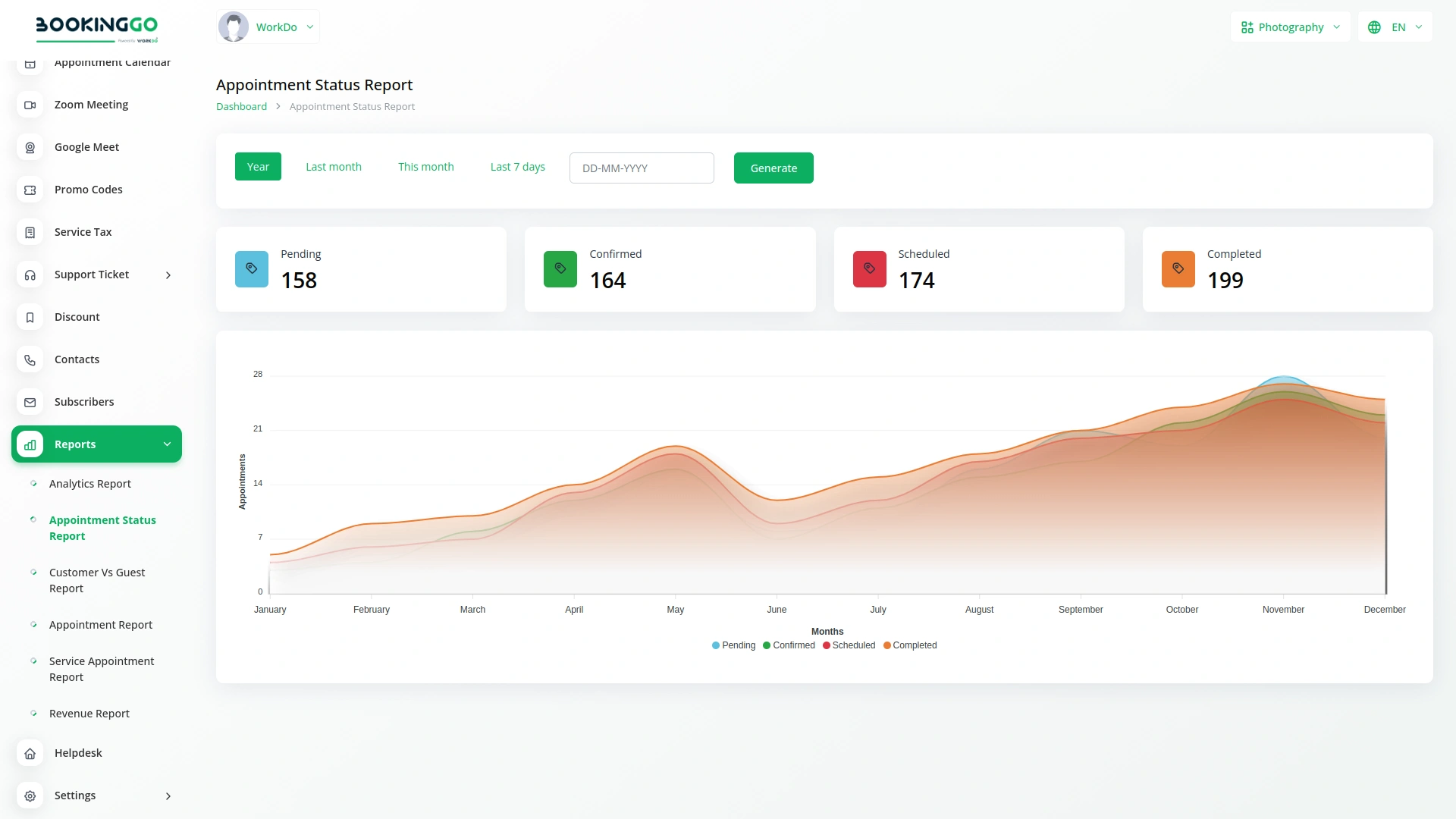Open the Reports chart icon

[30, 444]
